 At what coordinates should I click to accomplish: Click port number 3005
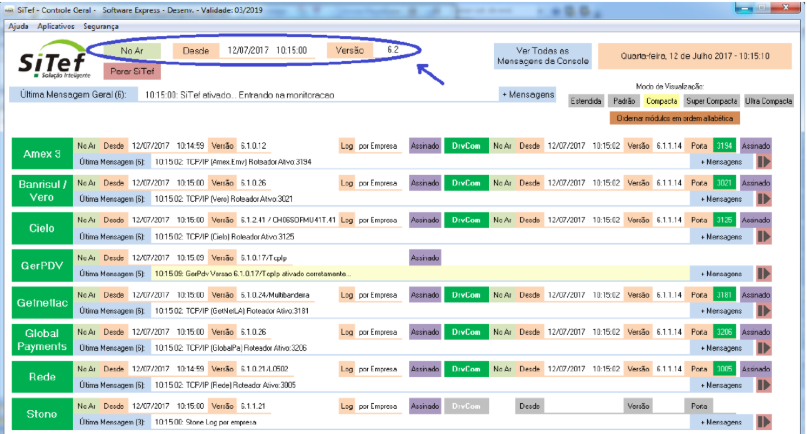pos(724,369)
